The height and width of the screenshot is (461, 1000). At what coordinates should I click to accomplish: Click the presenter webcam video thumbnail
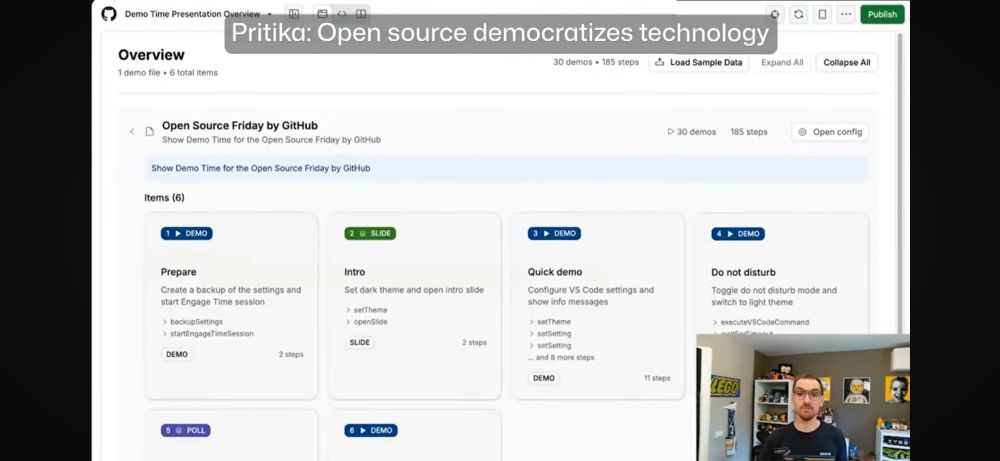803,397
